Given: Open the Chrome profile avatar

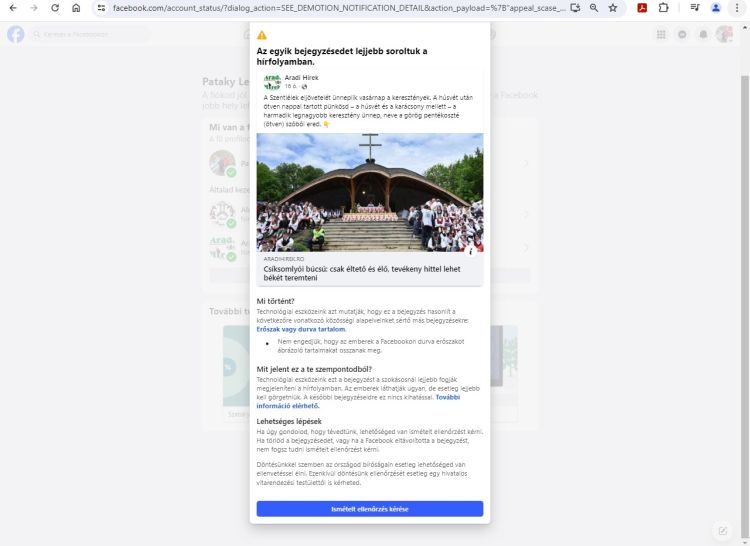Looking at the screenshot, I should [716, 8].
